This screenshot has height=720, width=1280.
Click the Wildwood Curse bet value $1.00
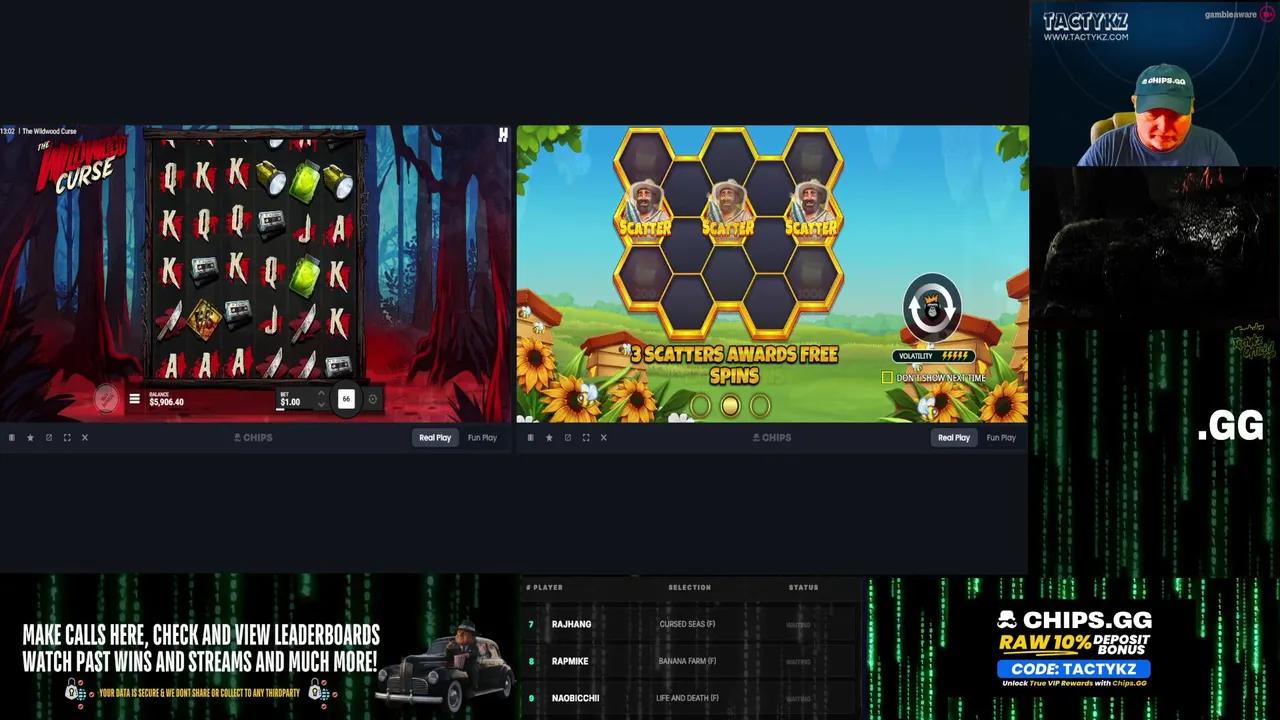point(290,402)
